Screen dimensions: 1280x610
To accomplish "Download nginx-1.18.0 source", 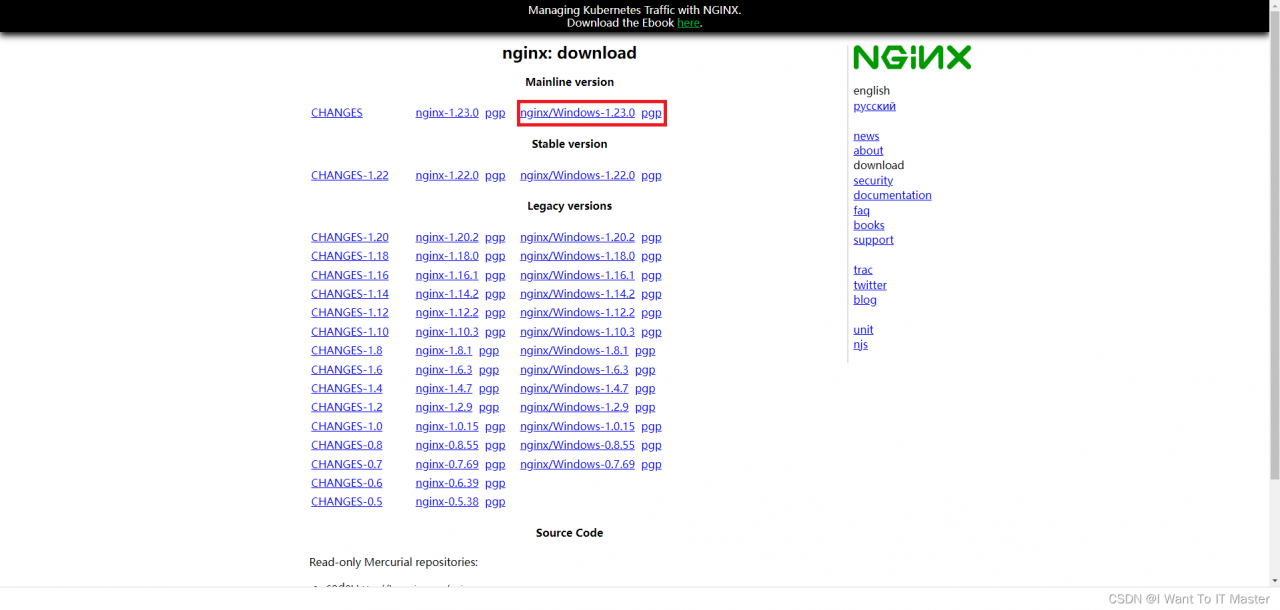I will (447, 256).
